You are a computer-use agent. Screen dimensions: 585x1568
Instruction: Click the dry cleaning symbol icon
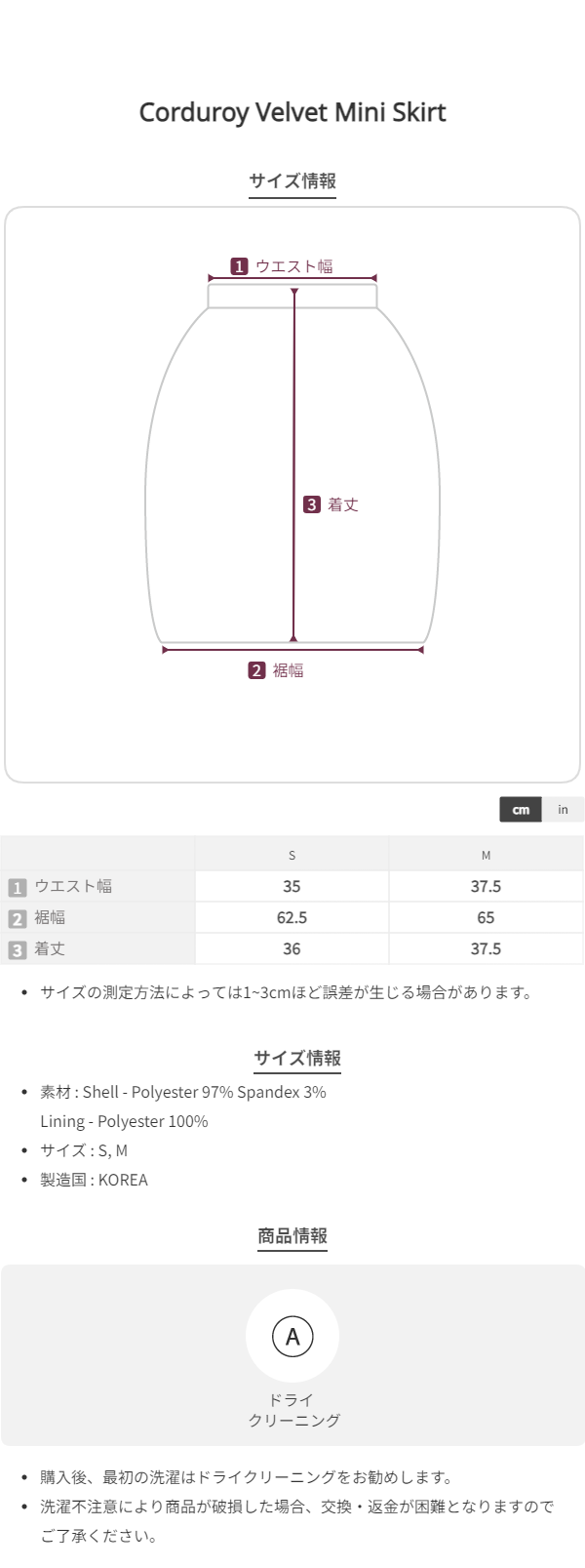point(292,1336)
